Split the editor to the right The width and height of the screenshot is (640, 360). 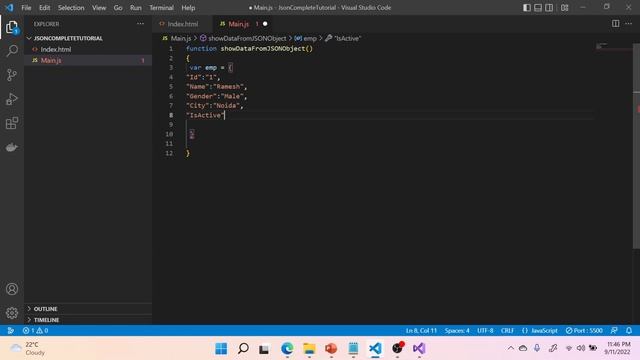pyautogui.click(x=616, y=24)
